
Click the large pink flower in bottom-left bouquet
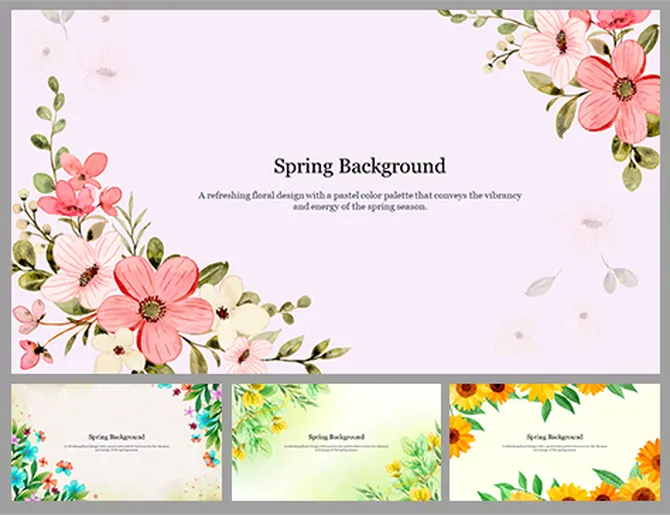click(x=155, y=301)
